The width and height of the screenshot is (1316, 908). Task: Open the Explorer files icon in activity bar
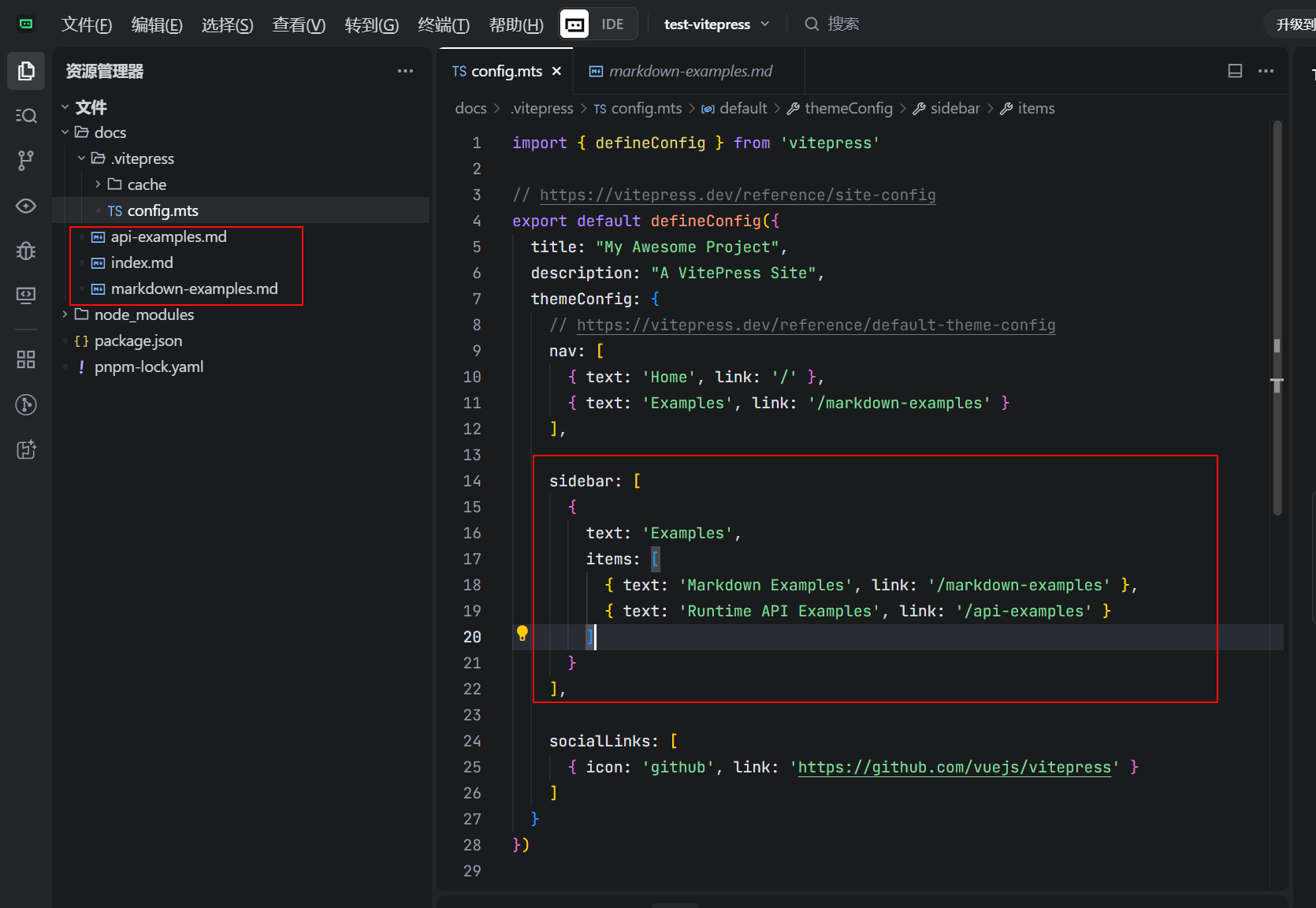pos(26,71)
